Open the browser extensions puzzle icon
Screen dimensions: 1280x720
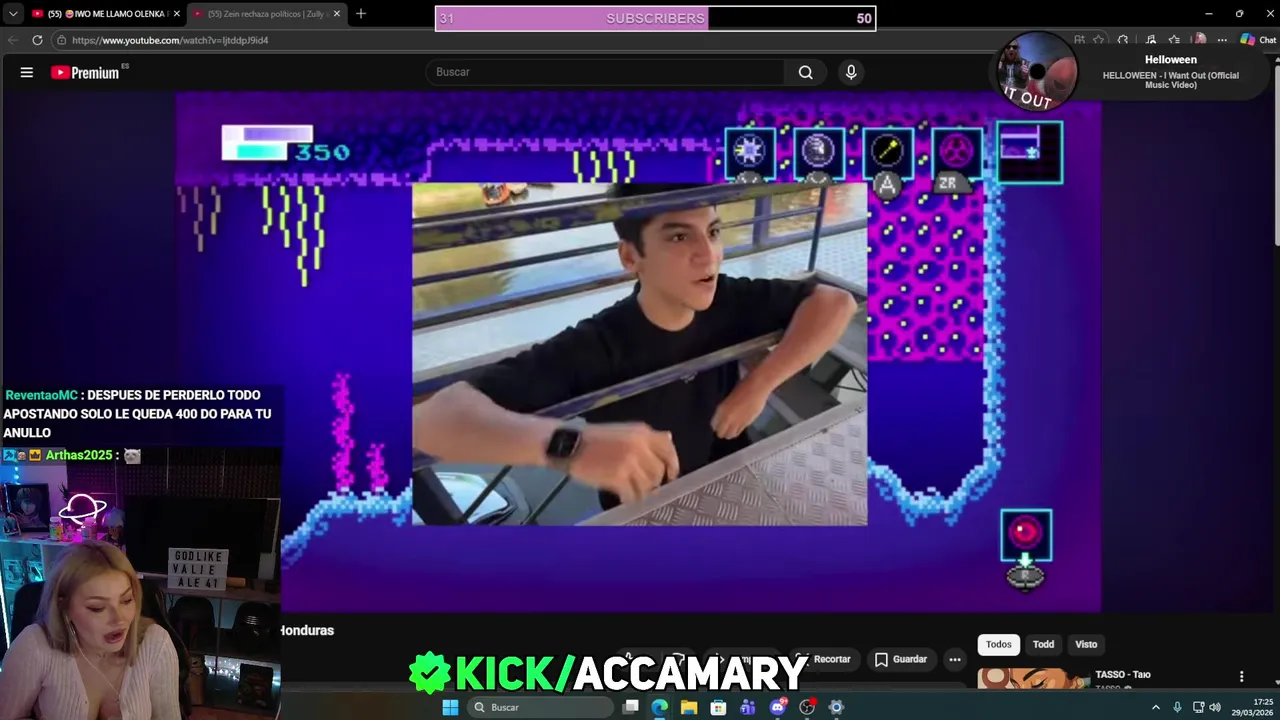pos(1123,40)
